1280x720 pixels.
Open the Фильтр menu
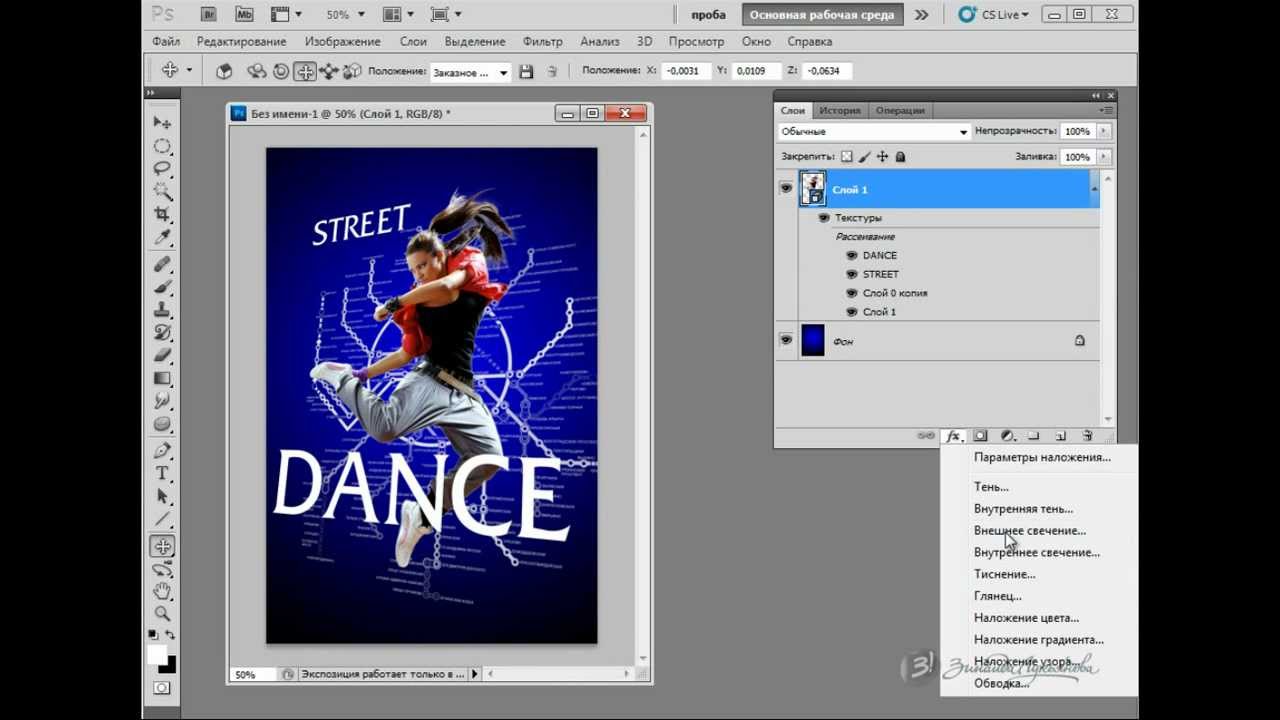click(x=543, y=41)
